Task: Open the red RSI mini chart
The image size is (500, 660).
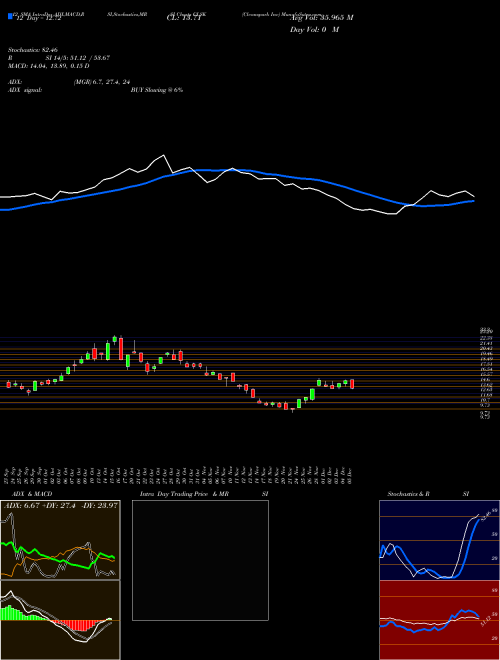Action: point(439,620)
